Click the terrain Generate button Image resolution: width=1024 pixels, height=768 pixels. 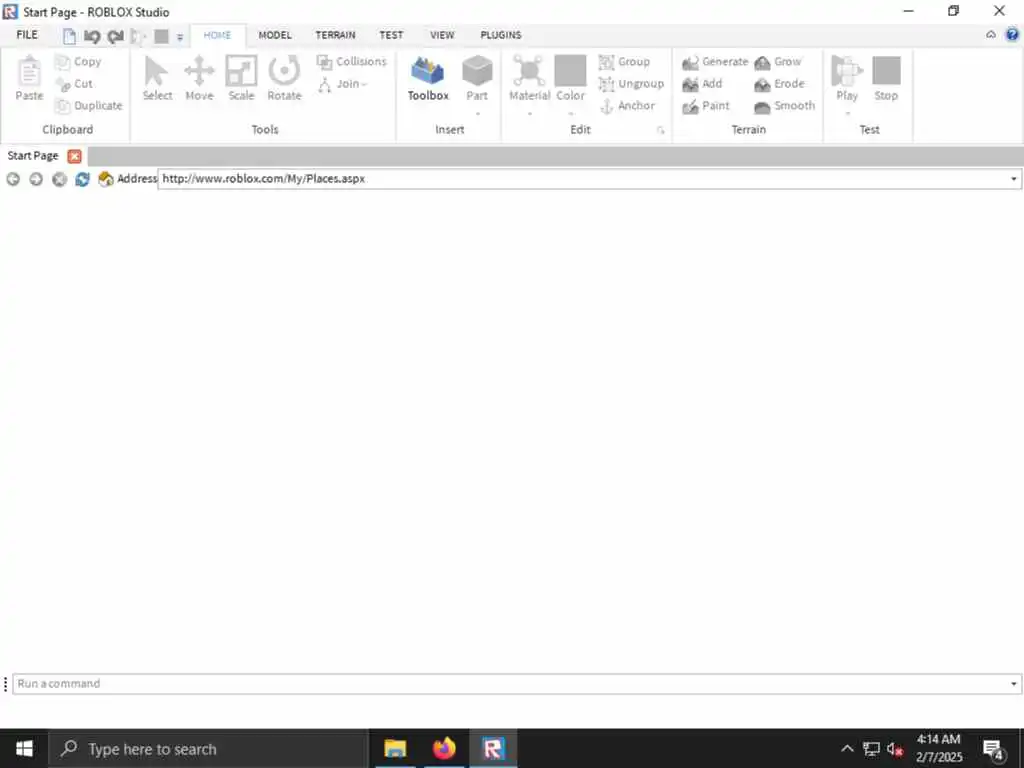tap(715, 61)
